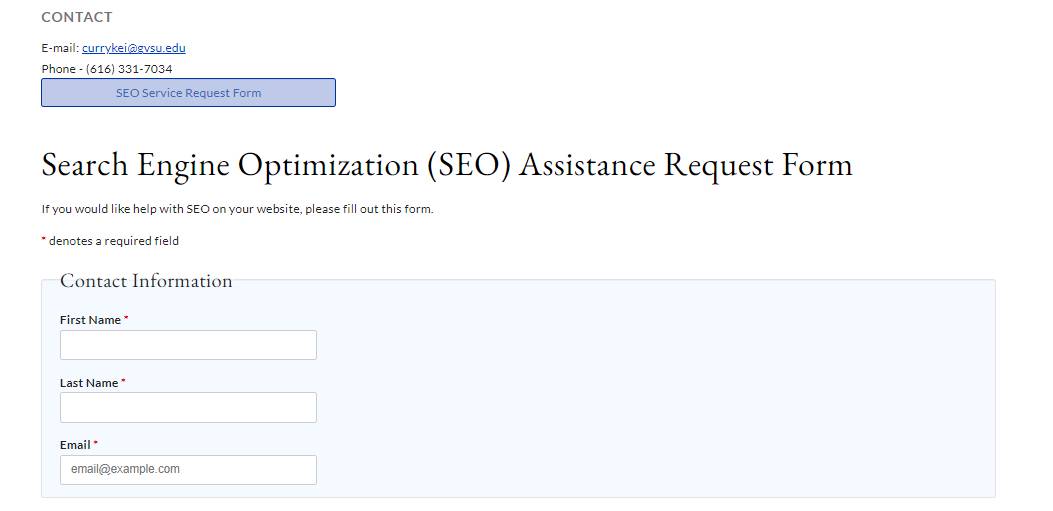Click the SEO Service Request Form button

188,93
